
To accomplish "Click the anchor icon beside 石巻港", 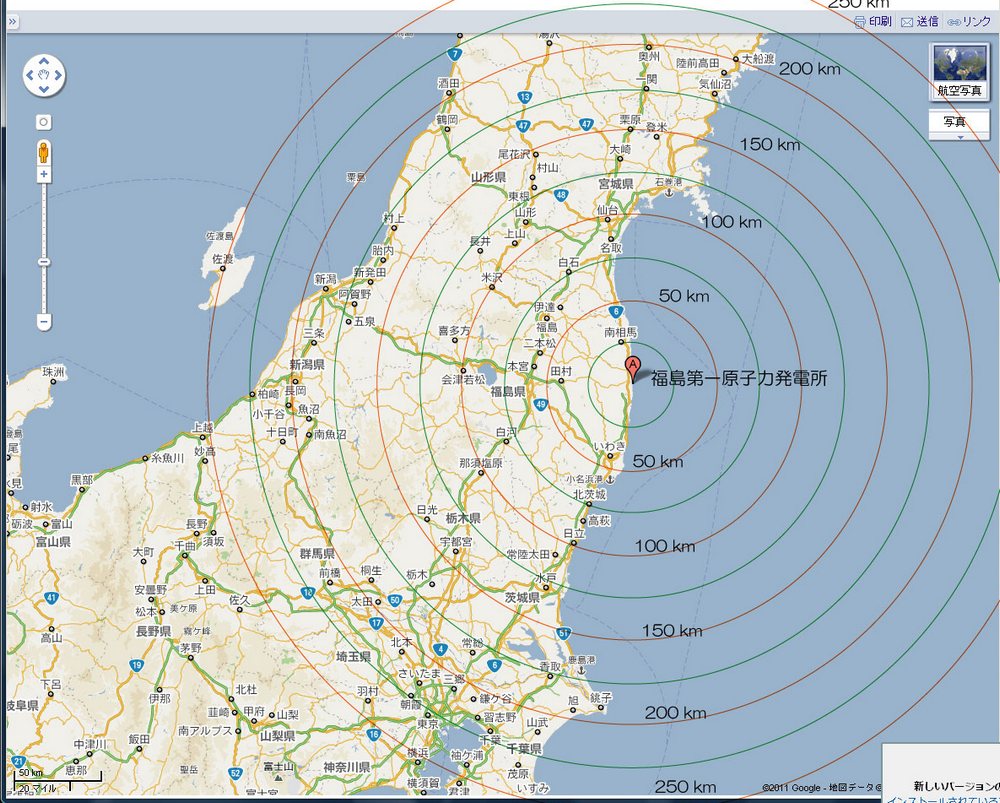I will 668,191.
